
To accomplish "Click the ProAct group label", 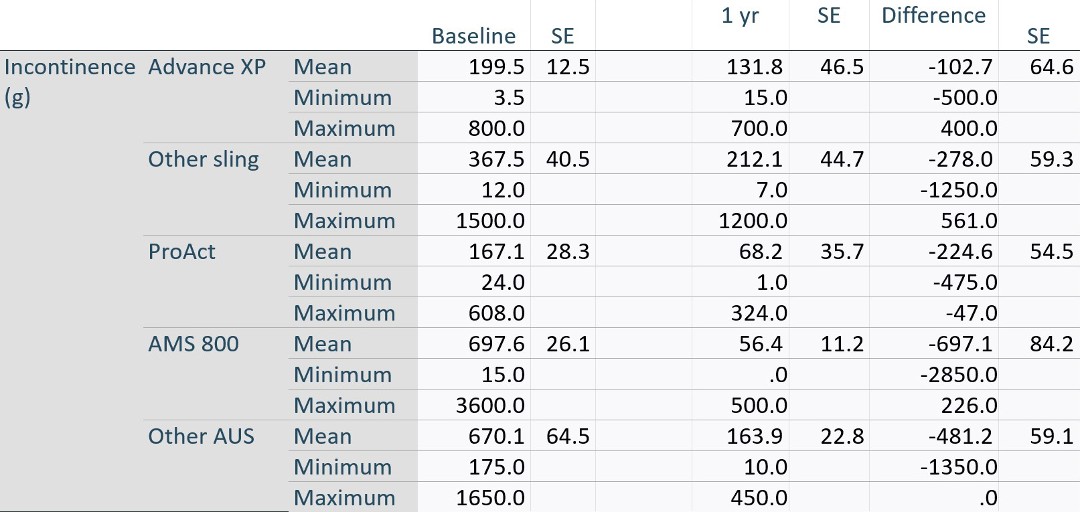I will point(182,252).
